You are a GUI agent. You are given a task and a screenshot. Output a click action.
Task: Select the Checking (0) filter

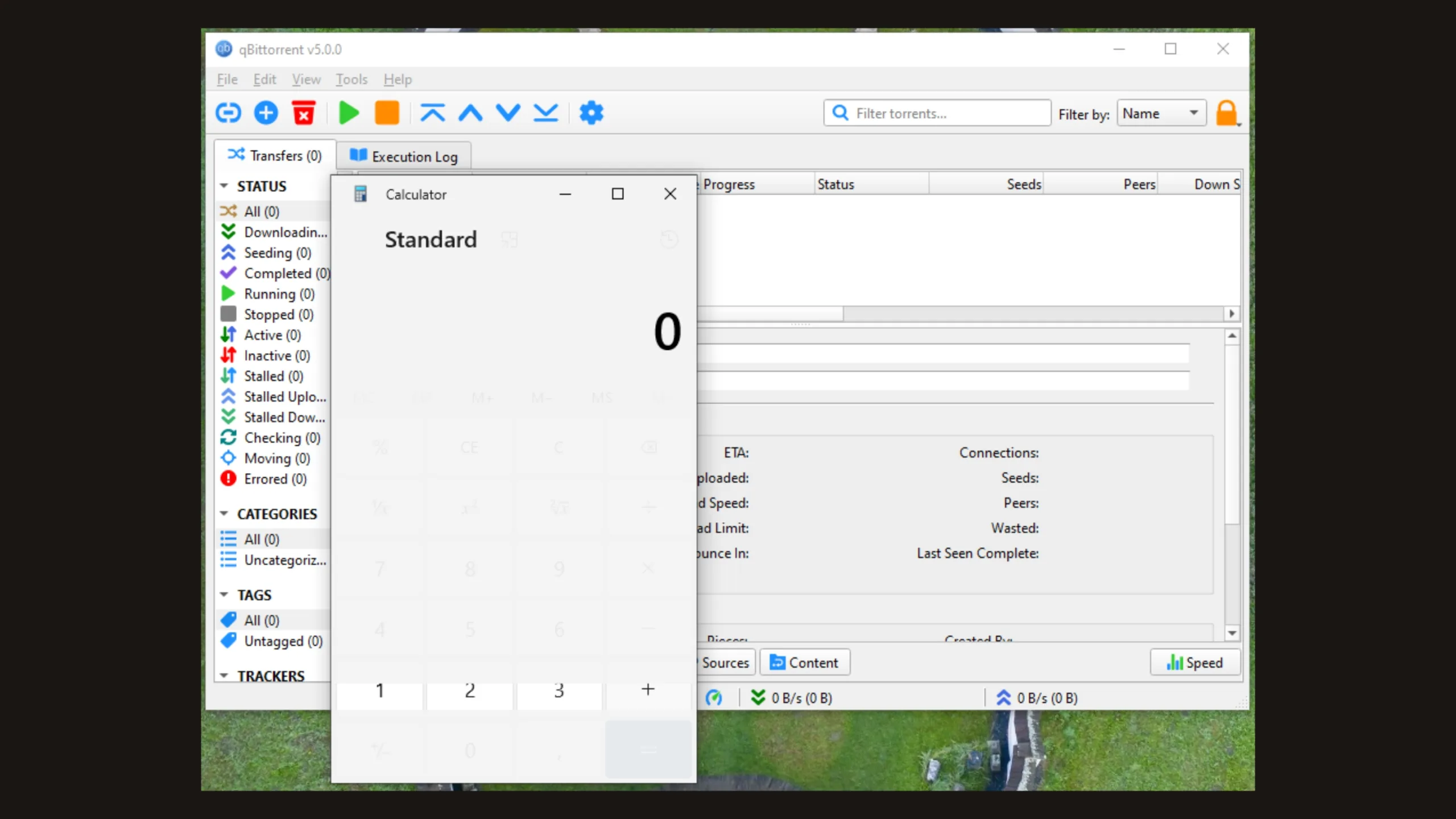[274, 437]
